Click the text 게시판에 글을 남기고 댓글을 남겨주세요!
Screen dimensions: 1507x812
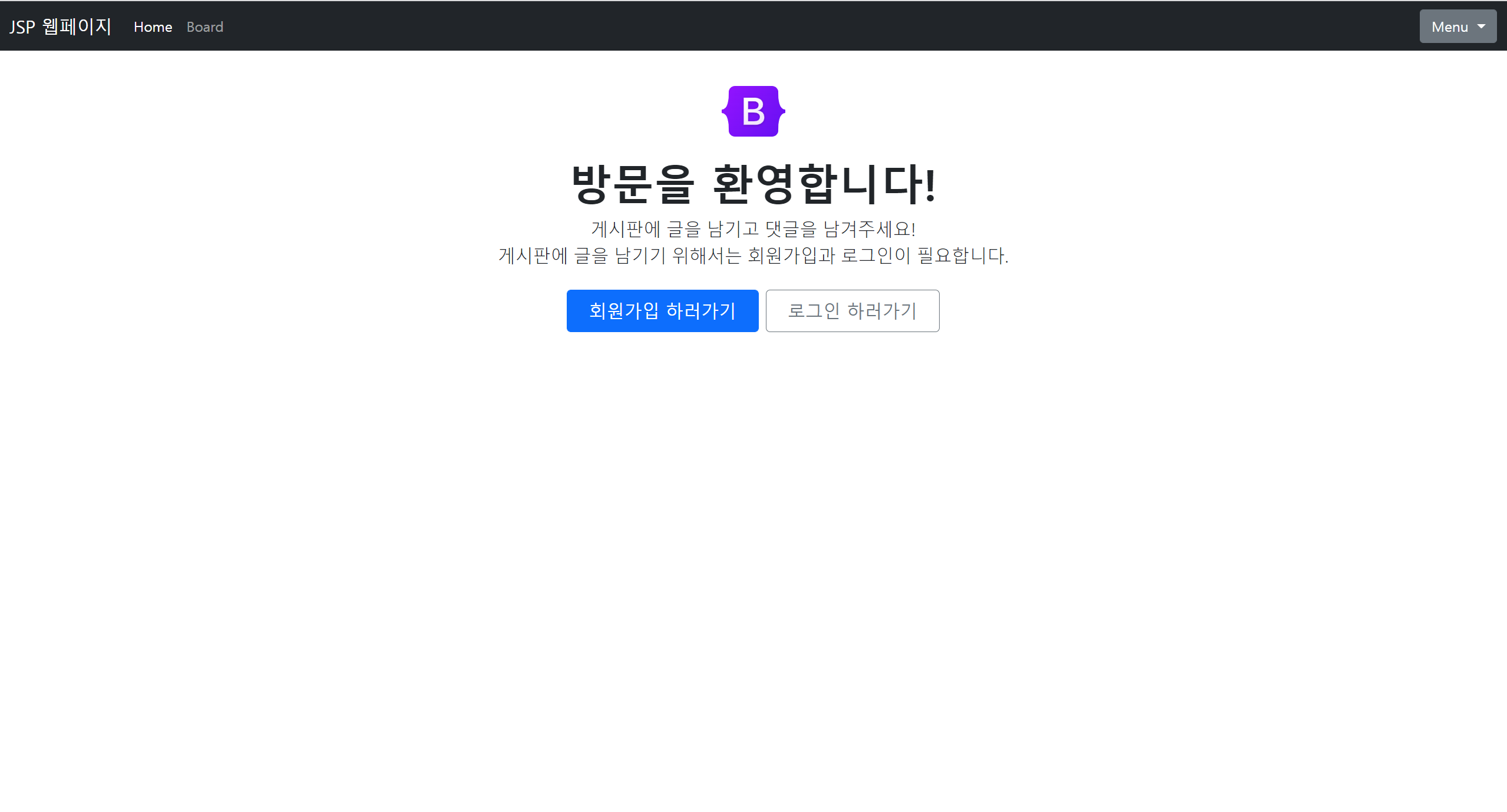(x=753, y=228)
